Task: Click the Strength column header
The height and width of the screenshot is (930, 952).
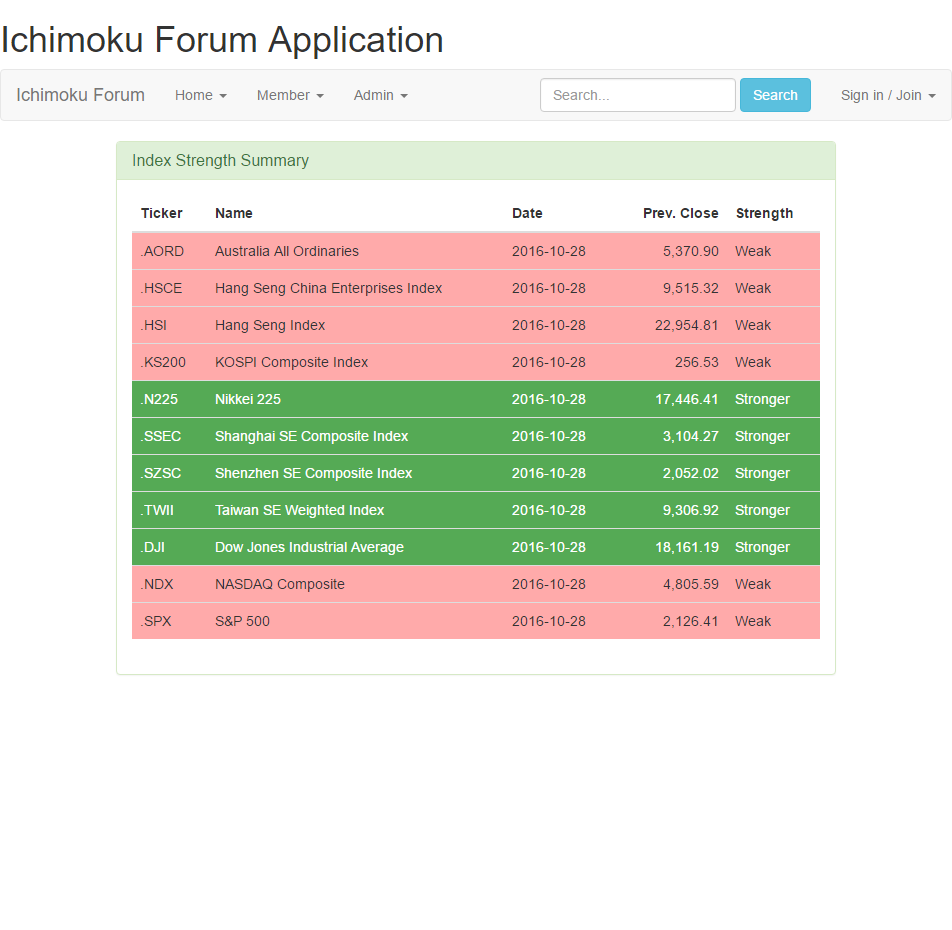Action: pos(764,213)
